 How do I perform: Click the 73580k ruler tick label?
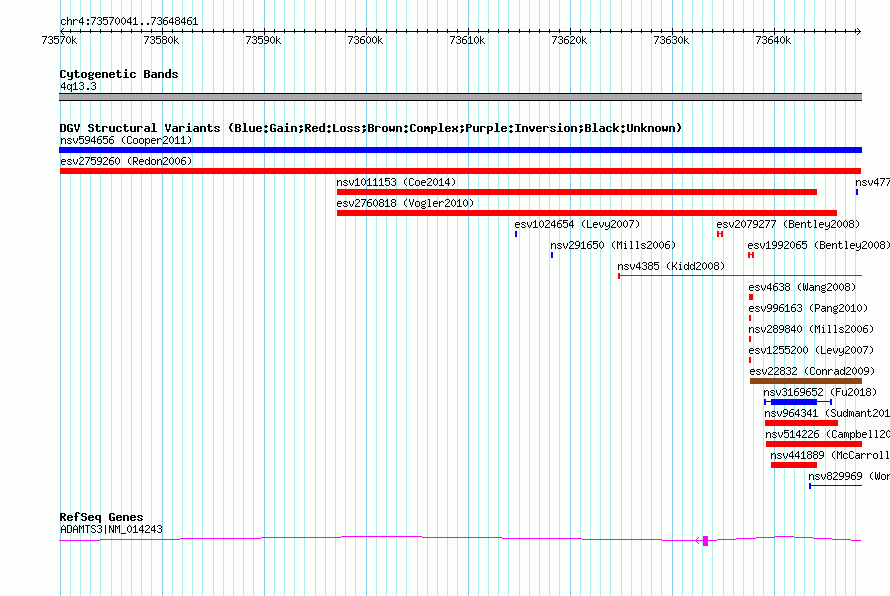point(161,40)
